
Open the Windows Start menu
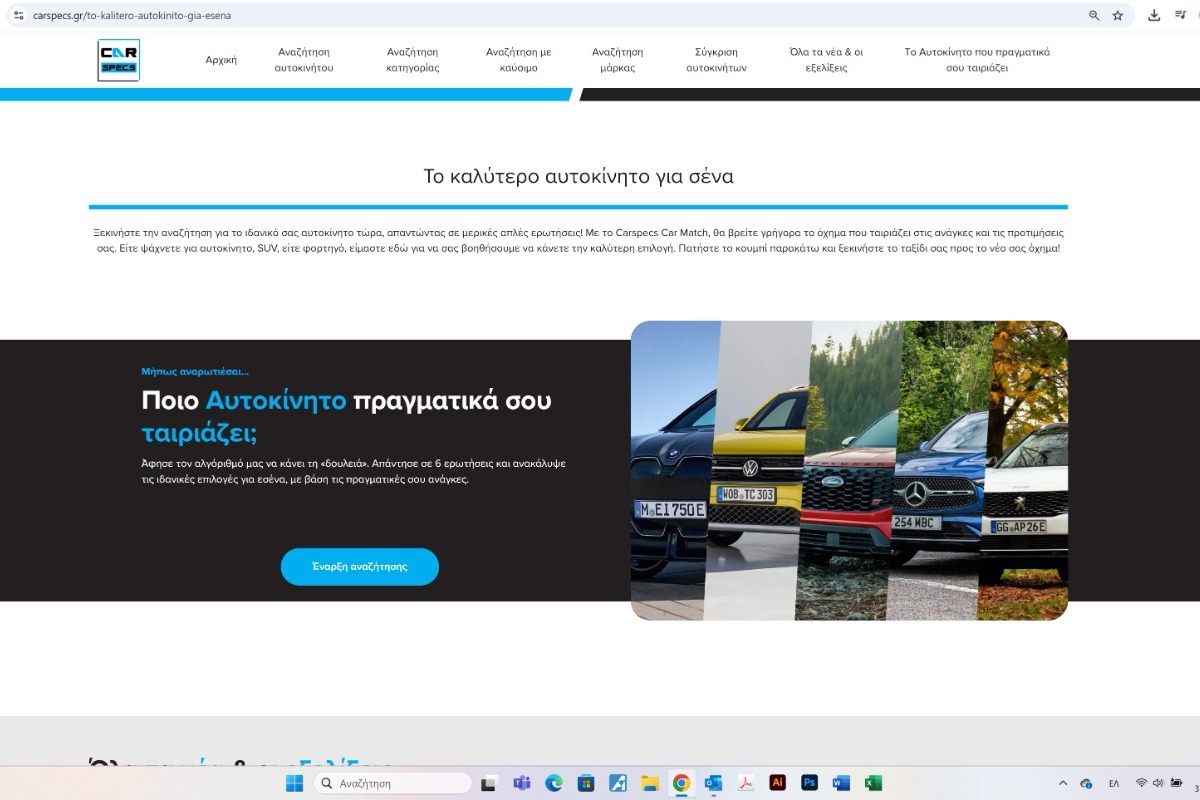click(x=295, y=783)
